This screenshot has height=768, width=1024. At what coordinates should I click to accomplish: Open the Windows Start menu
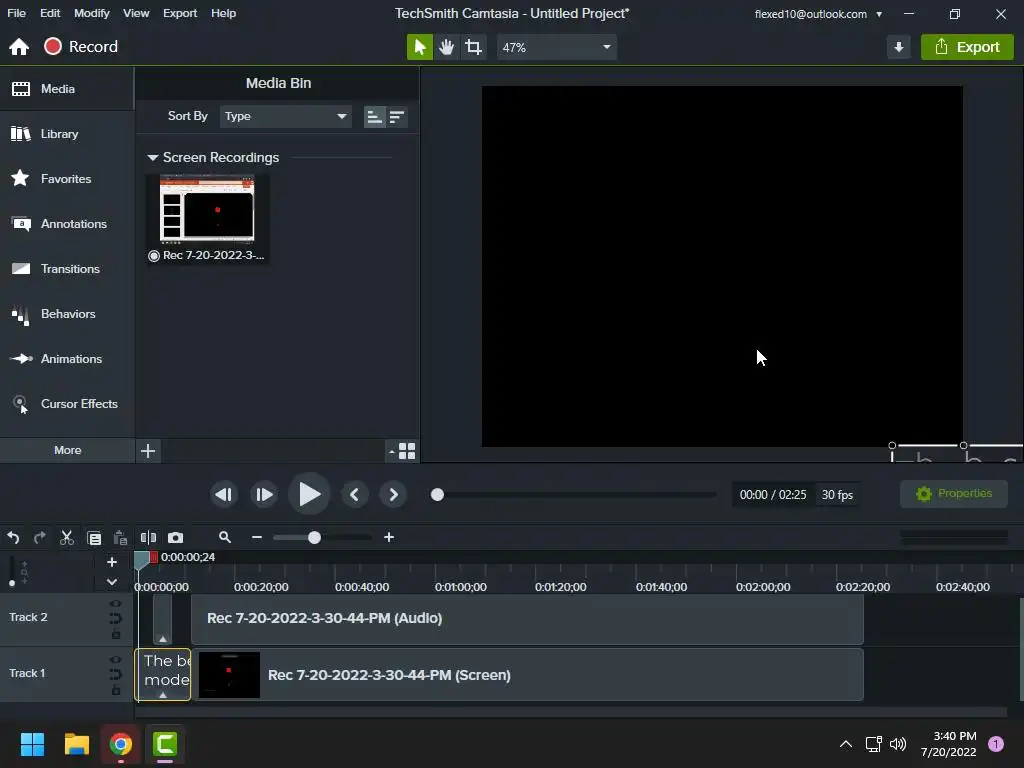tap(32, 744)
